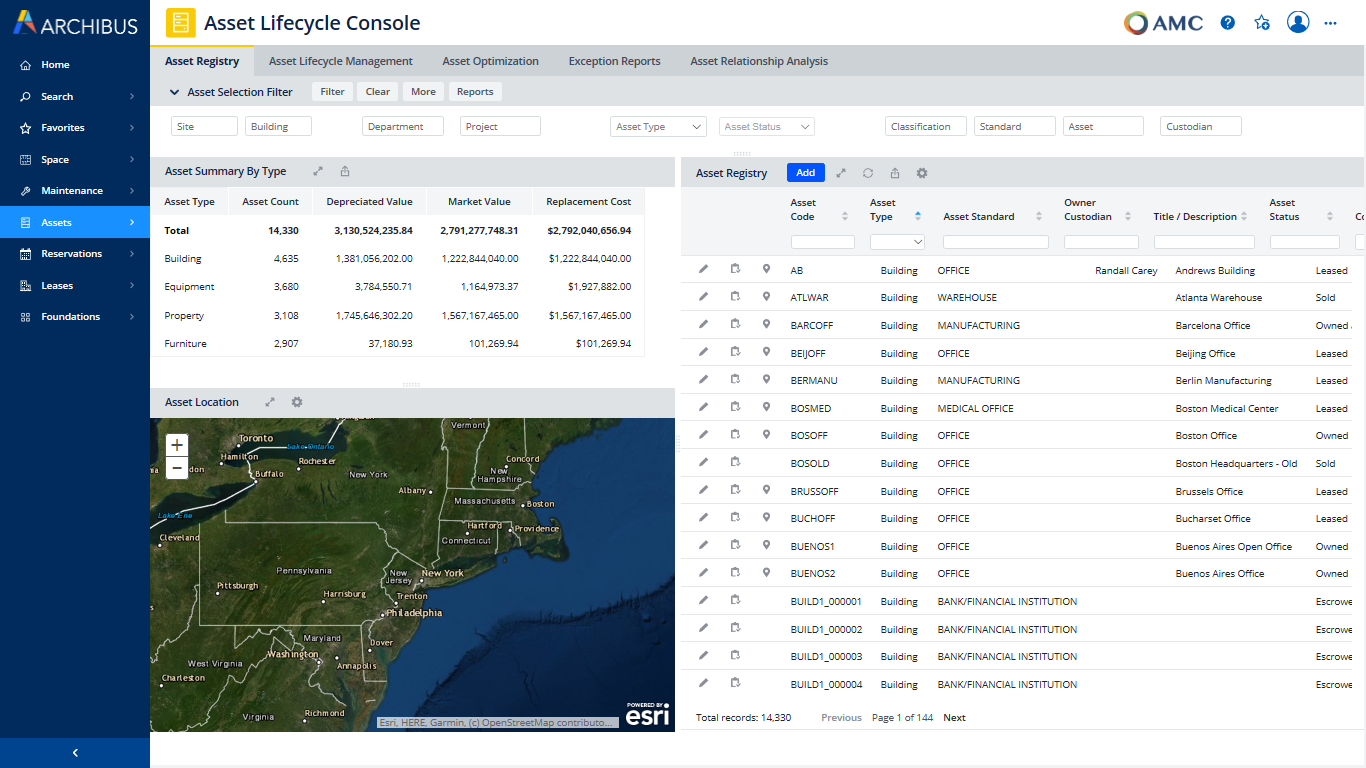Click the More button
Viewport: 1366px width, 768px height.
tap(423, 91)
